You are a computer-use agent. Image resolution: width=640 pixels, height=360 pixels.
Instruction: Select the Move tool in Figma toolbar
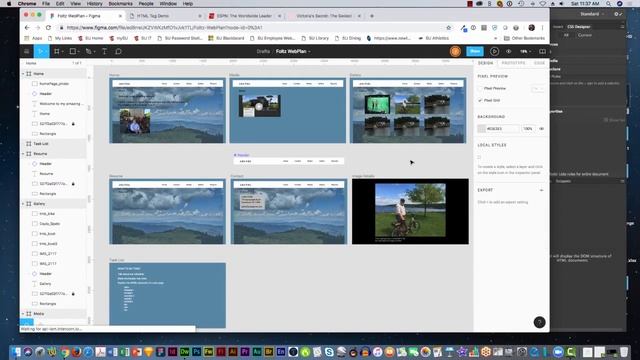pos(41,51)
